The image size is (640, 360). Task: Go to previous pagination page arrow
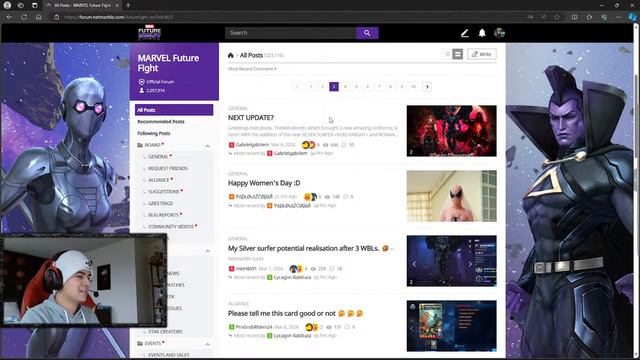(297, 87)
